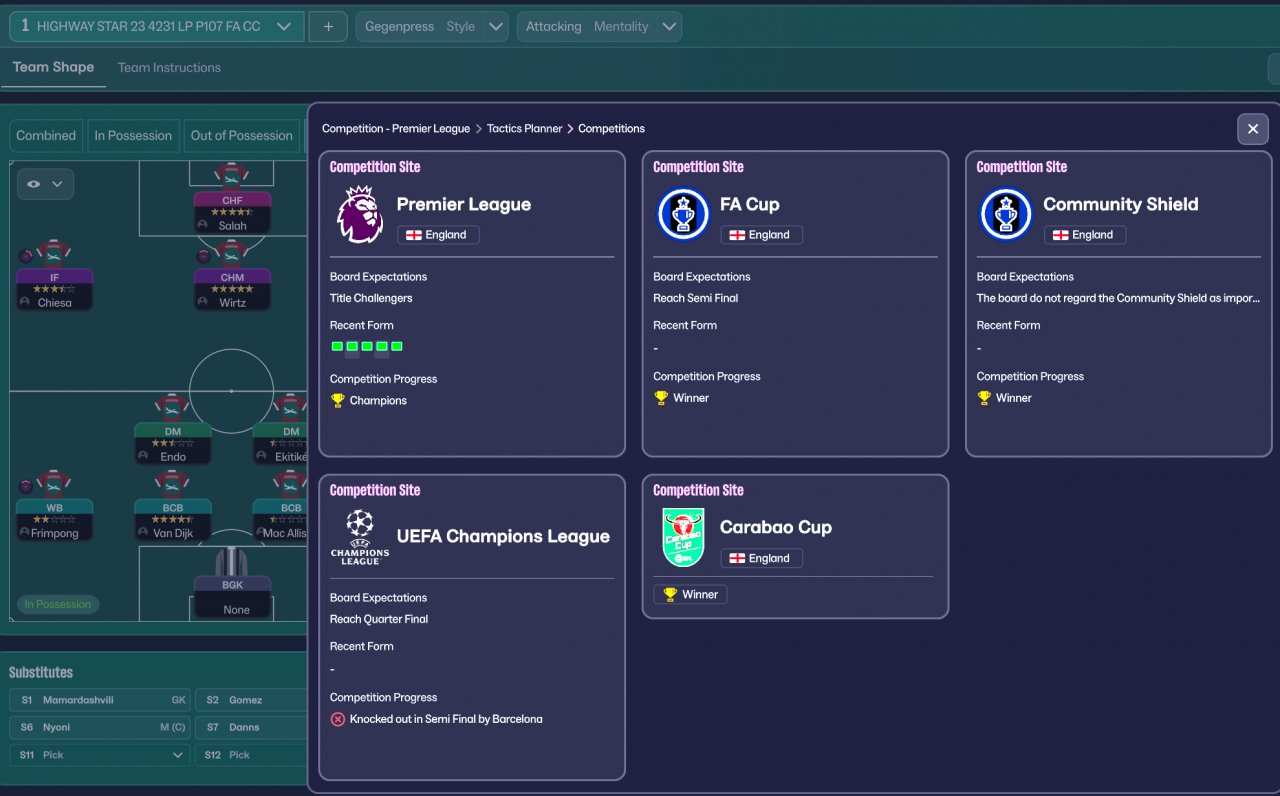The image size is (1280, 796).
Task: Open the S12 Pick substitute slot
Action: (250, 755)
